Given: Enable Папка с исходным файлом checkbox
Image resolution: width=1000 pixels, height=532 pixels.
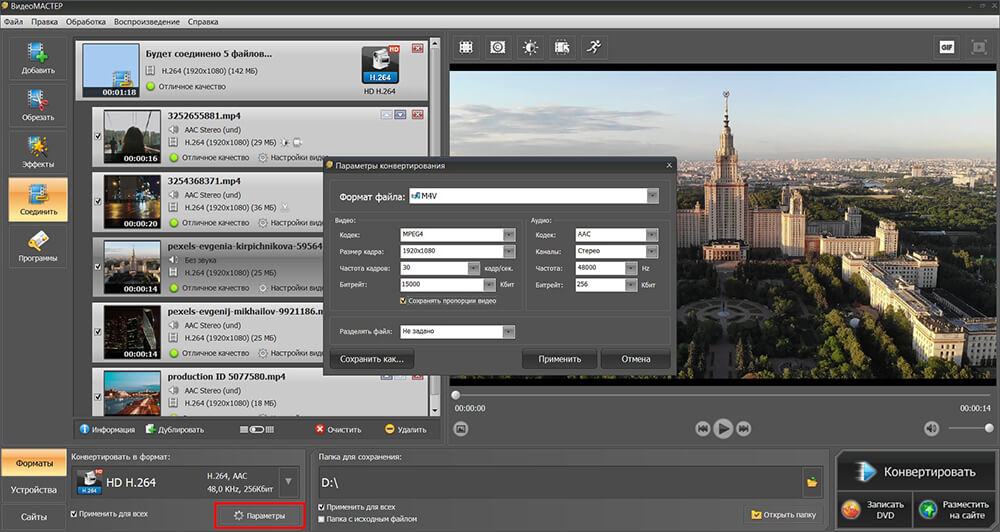Looking at the screenshot, I should tap(321, 519).
